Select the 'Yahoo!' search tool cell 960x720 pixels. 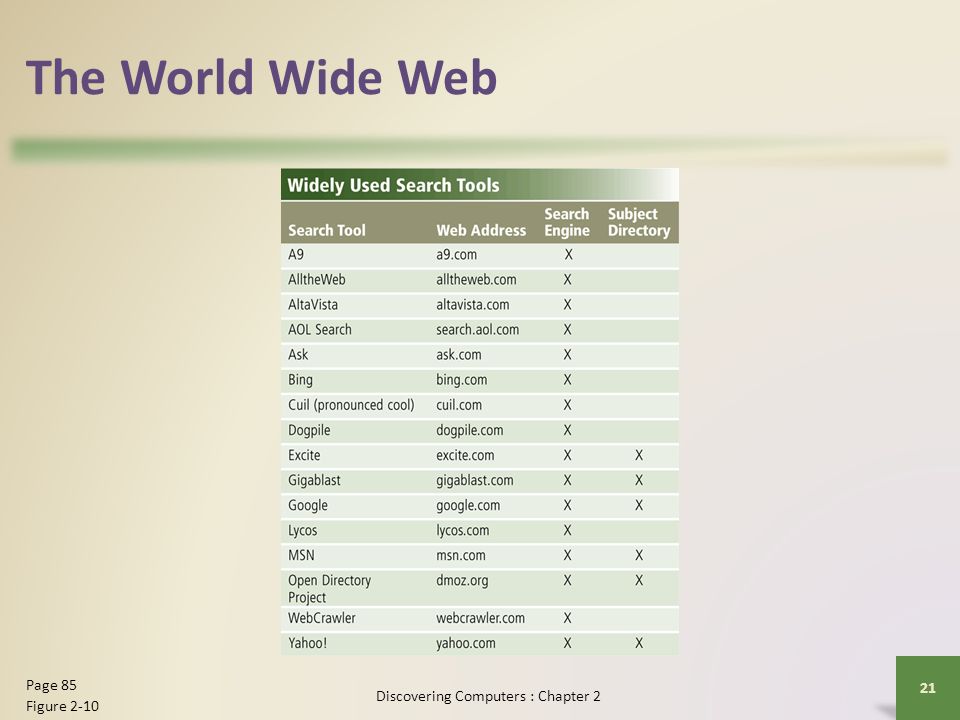pyautogui.click(x=307, y=643)
